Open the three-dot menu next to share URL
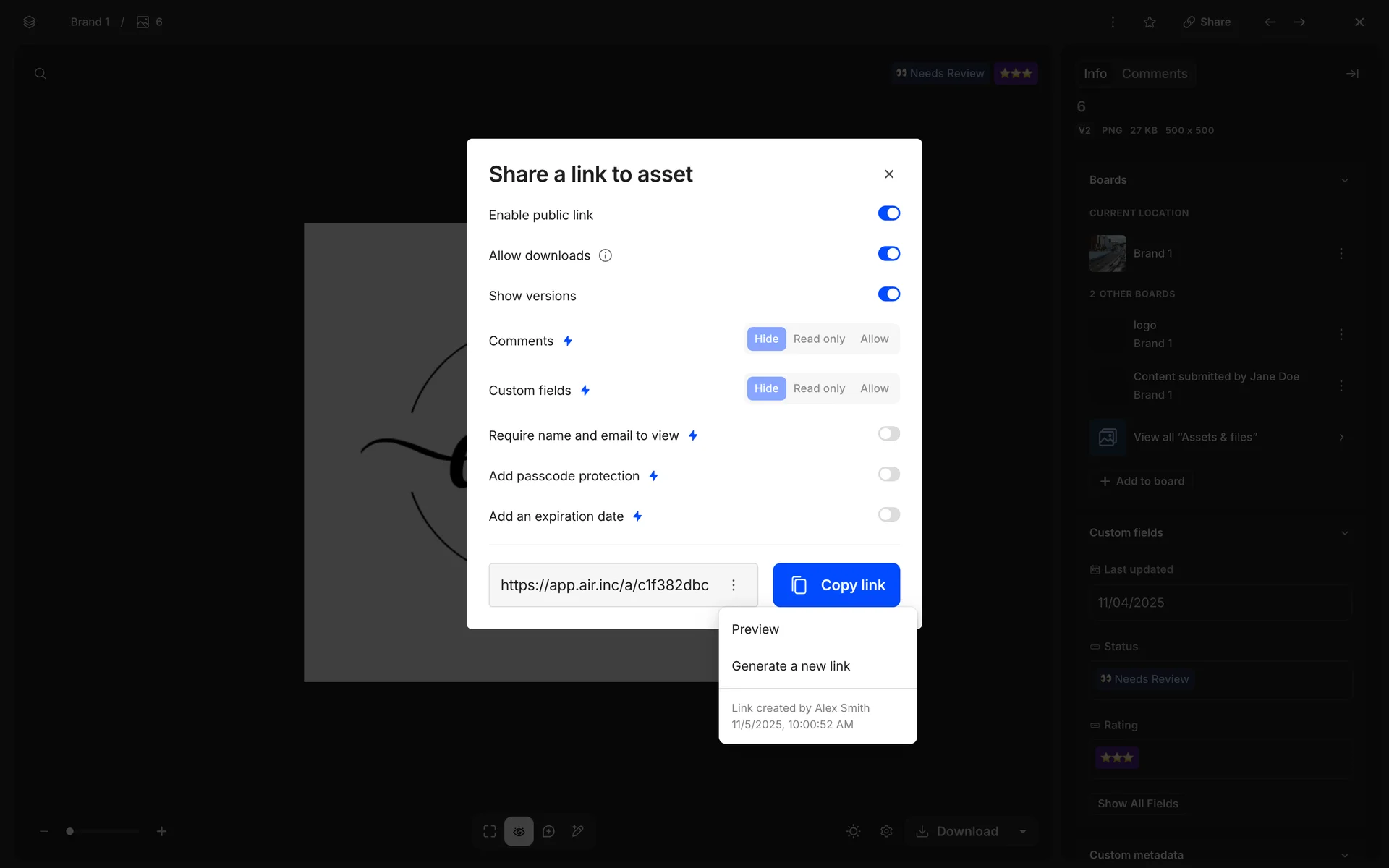 tap(734, 585)
